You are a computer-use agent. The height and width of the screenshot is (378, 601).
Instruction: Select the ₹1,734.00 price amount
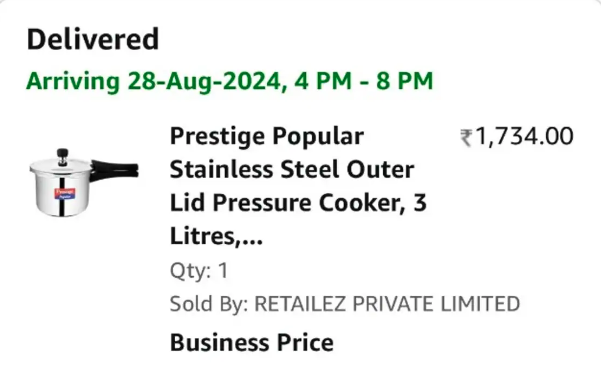[517, 137]
